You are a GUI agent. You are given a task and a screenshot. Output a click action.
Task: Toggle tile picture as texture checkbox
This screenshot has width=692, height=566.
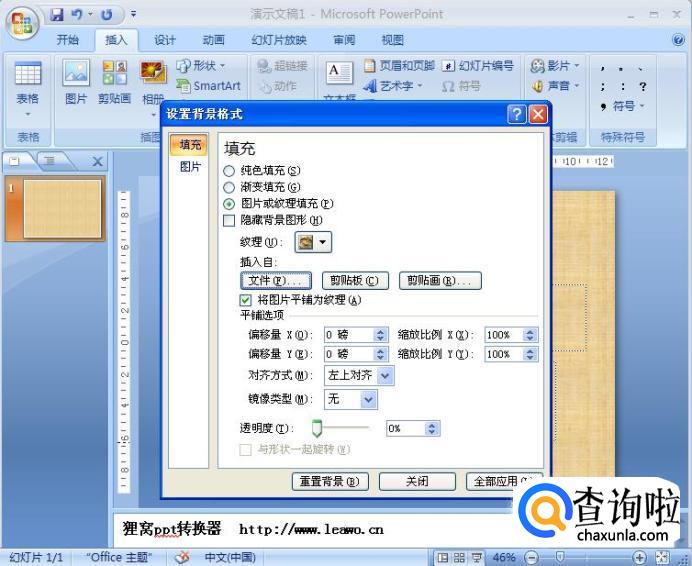tap(245, 300)
